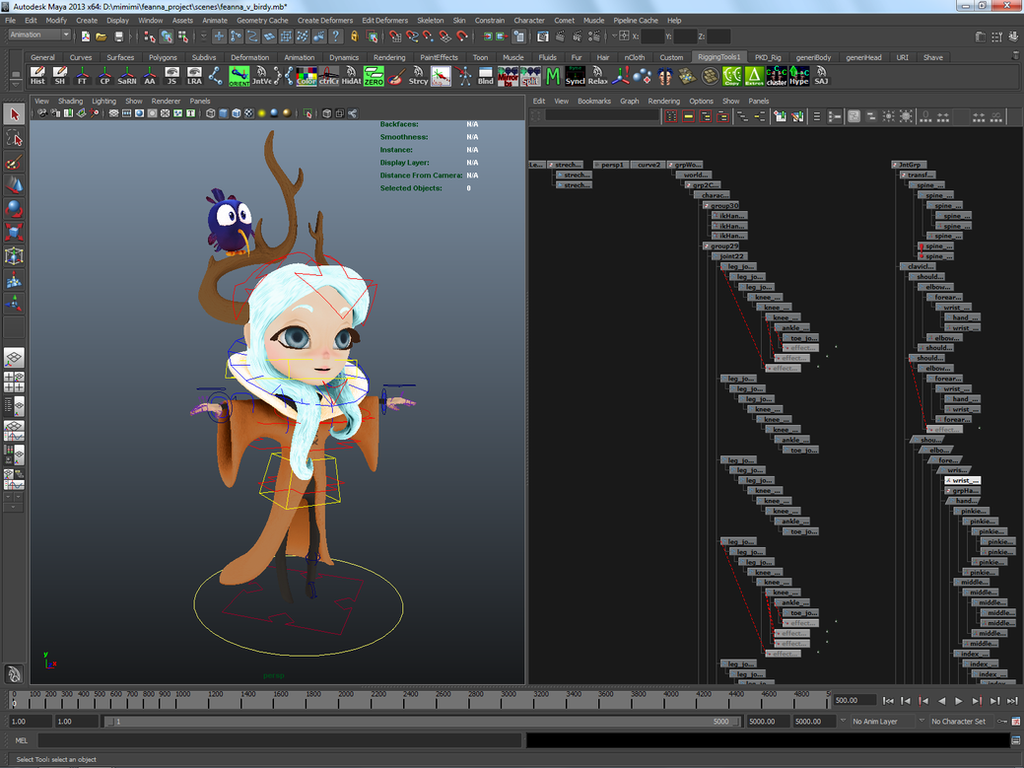Click the green ZERO shelf icon
1024x768 pixels.
[374, 76]
